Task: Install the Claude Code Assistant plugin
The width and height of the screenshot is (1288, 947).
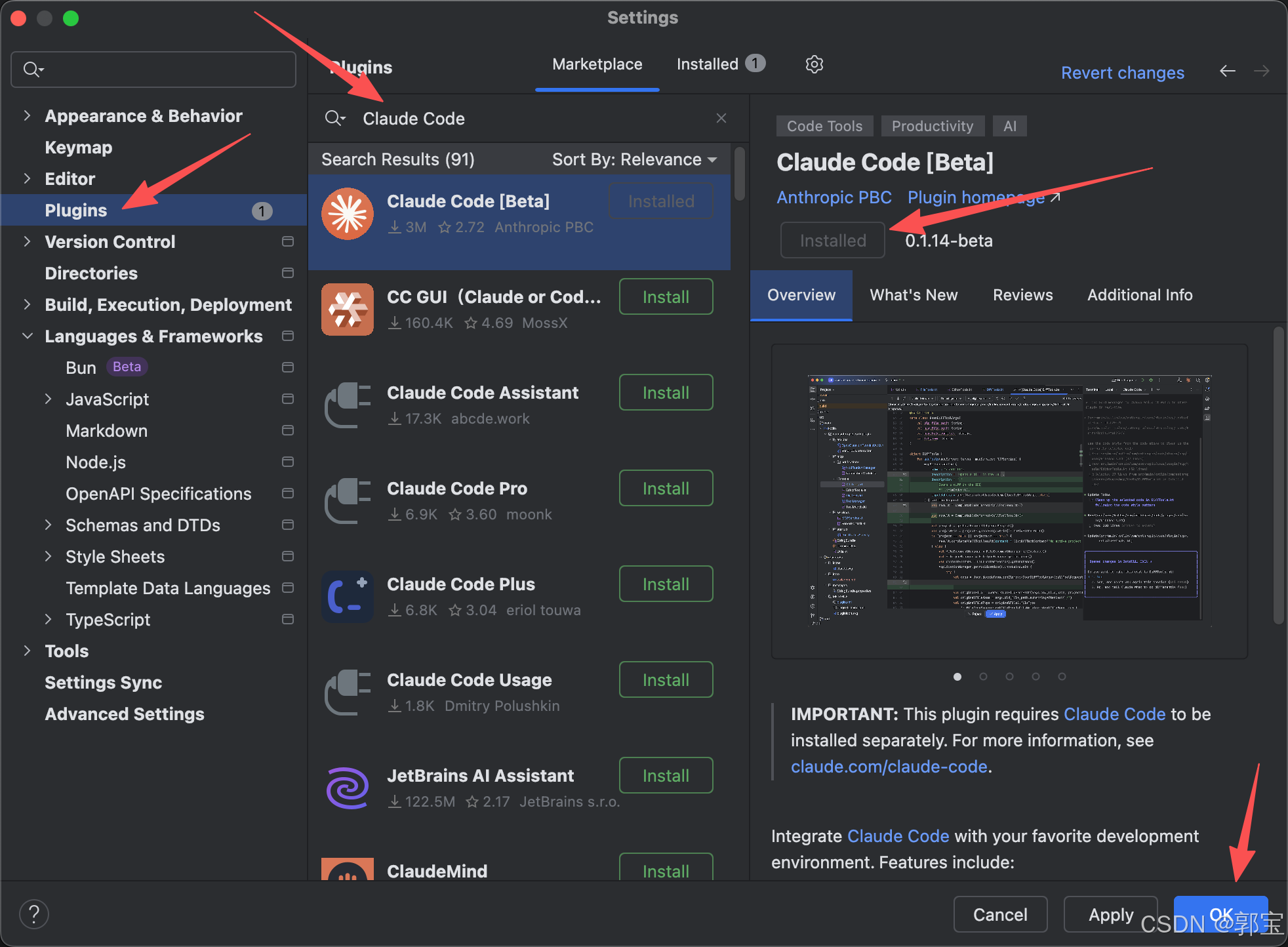Action: pos(666,393)
